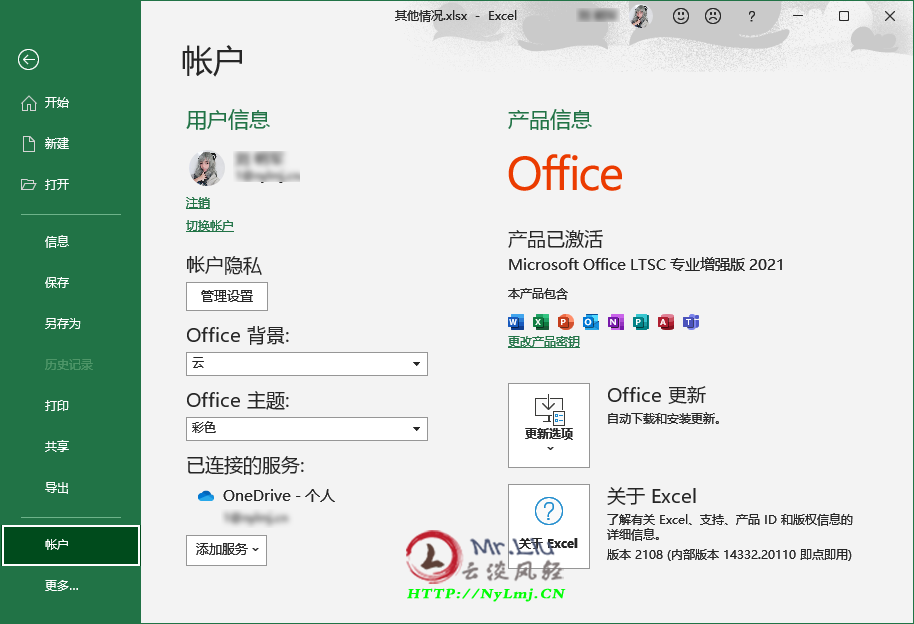This screenshot has width=914, height=624.
Task: Click the 'Microsoft Office LTSC 专业增强版 2021' text
Action: coord(646,265)
